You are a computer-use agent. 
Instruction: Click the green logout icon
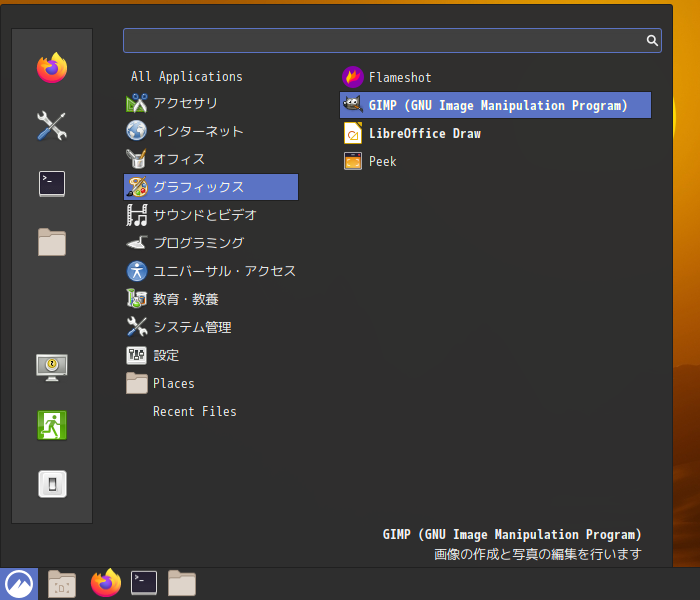coord(52,425)
